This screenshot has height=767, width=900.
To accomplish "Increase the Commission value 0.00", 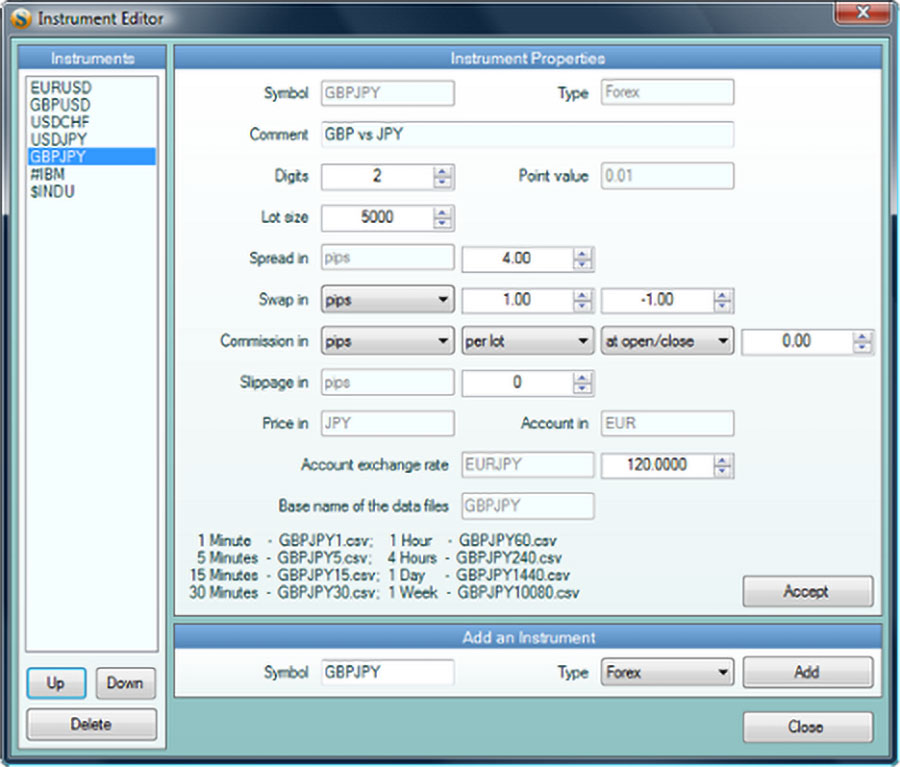I will pos(862,336).
